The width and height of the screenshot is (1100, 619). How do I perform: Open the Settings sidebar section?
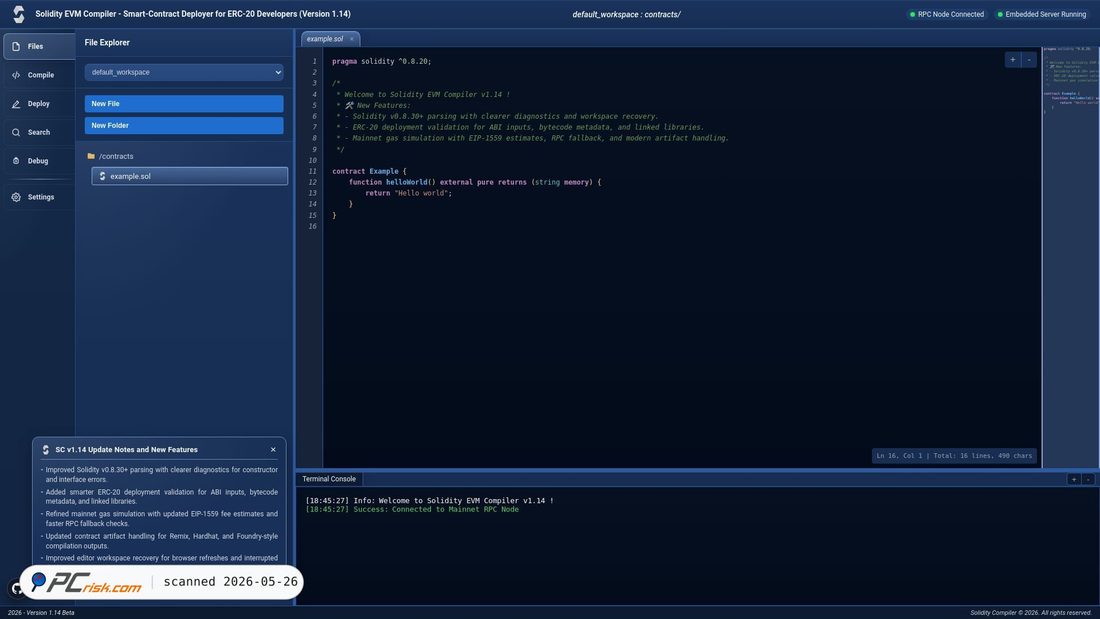tap(39, 197)
